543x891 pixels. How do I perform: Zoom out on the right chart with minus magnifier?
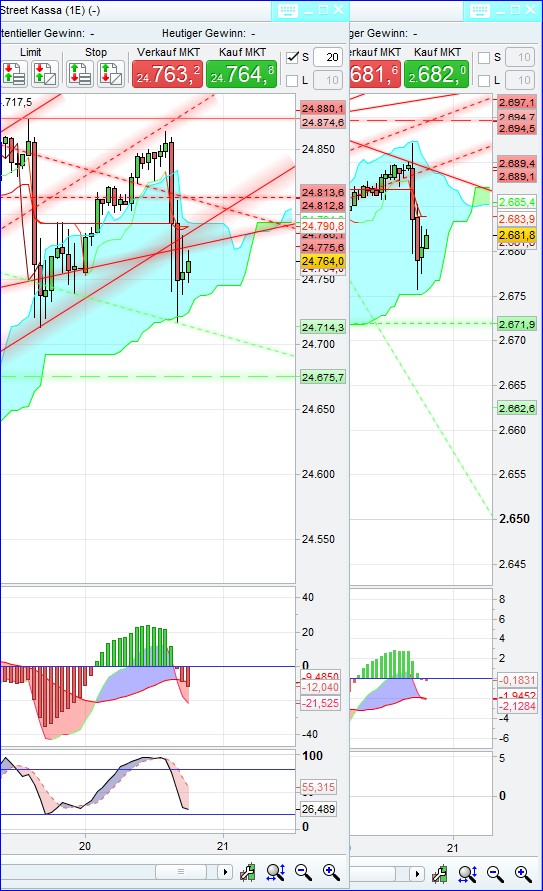(x=495, y=873)
